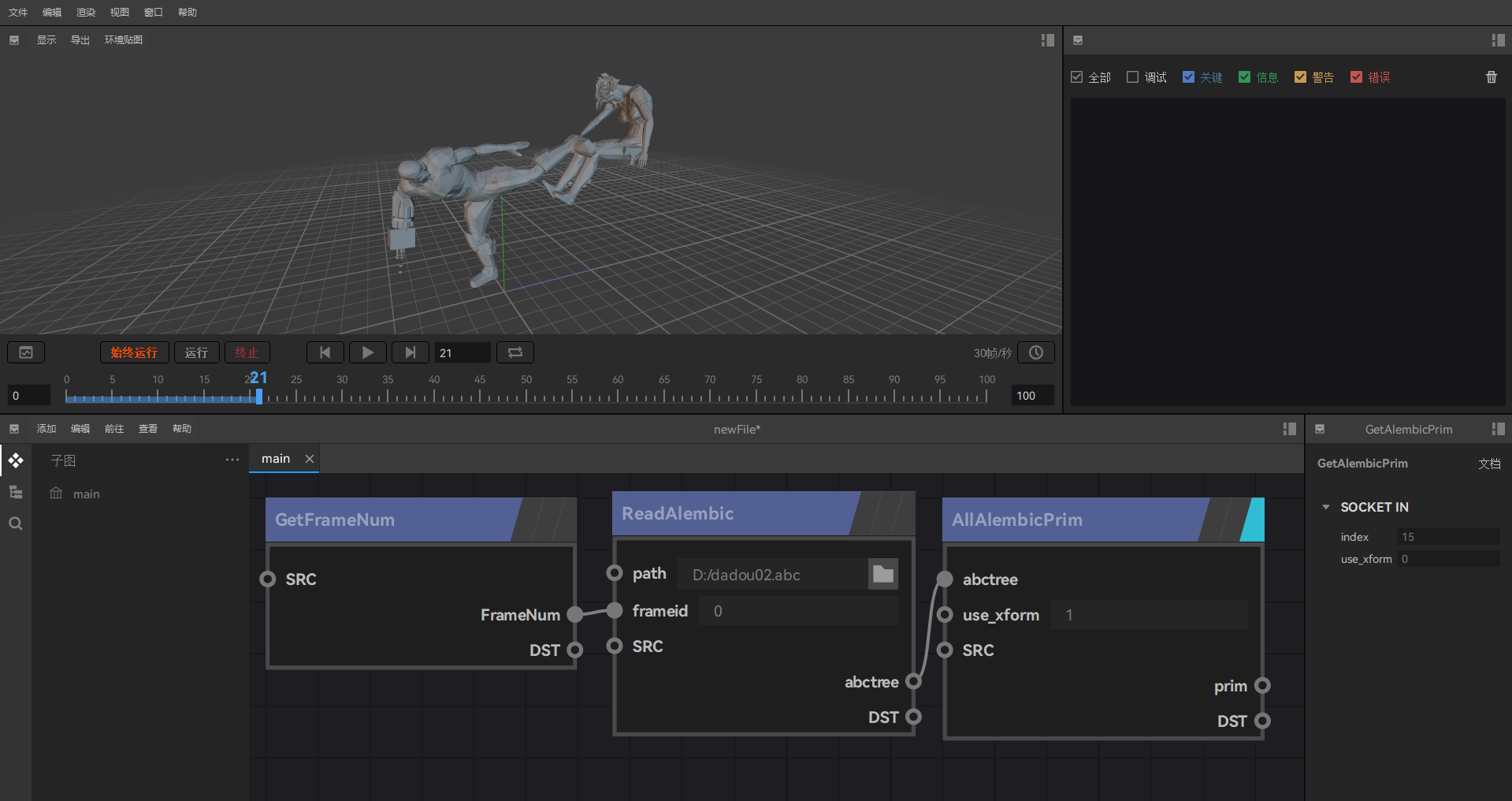
Task: Enable the 调试 log filter checkbox
Action: [1133, 77]
